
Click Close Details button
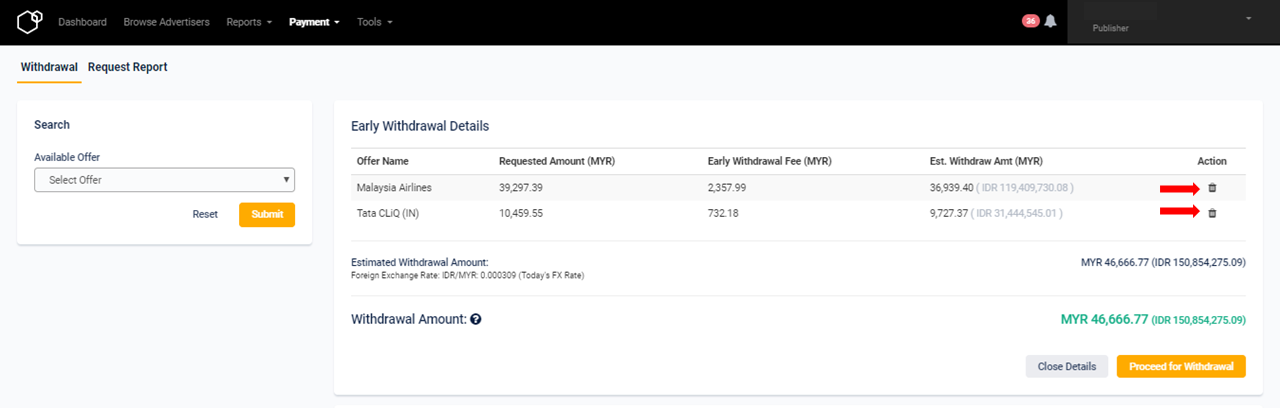1067,366
